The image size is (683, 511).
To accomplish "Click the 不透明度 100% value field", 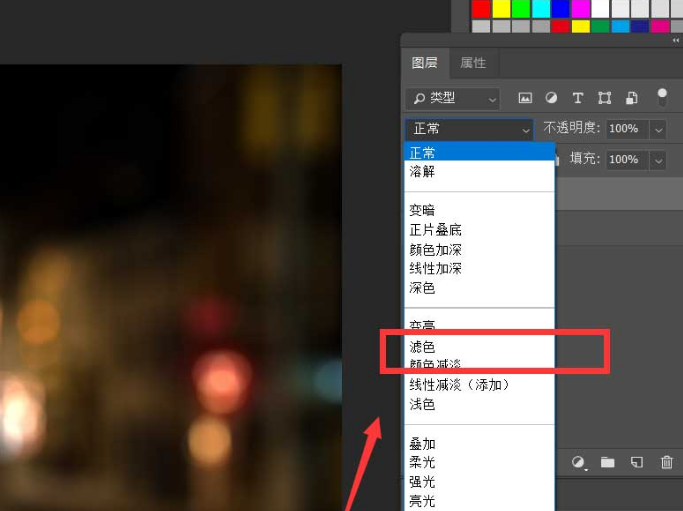I will click(627, 129).
